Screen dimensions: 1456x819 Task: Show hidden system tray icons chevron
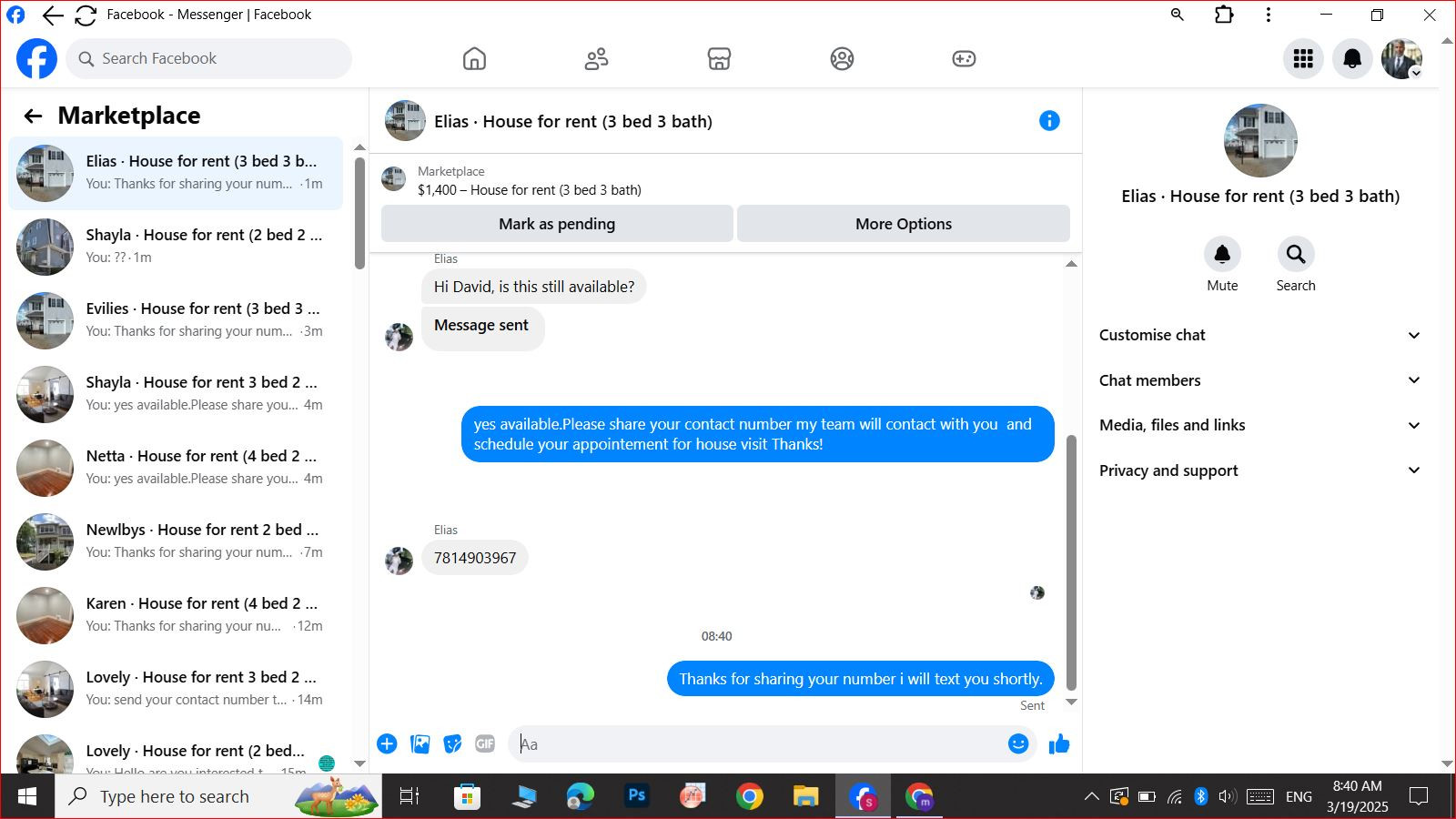tap(1091, 797)
